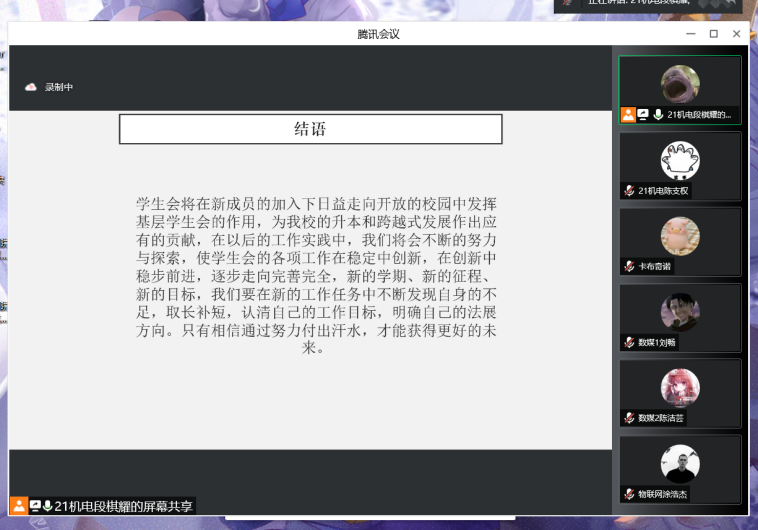Screen dimensions: 758x530
Task: Click muted mic icon beside 数媒1刘畅
Action: tap(629, 342)
